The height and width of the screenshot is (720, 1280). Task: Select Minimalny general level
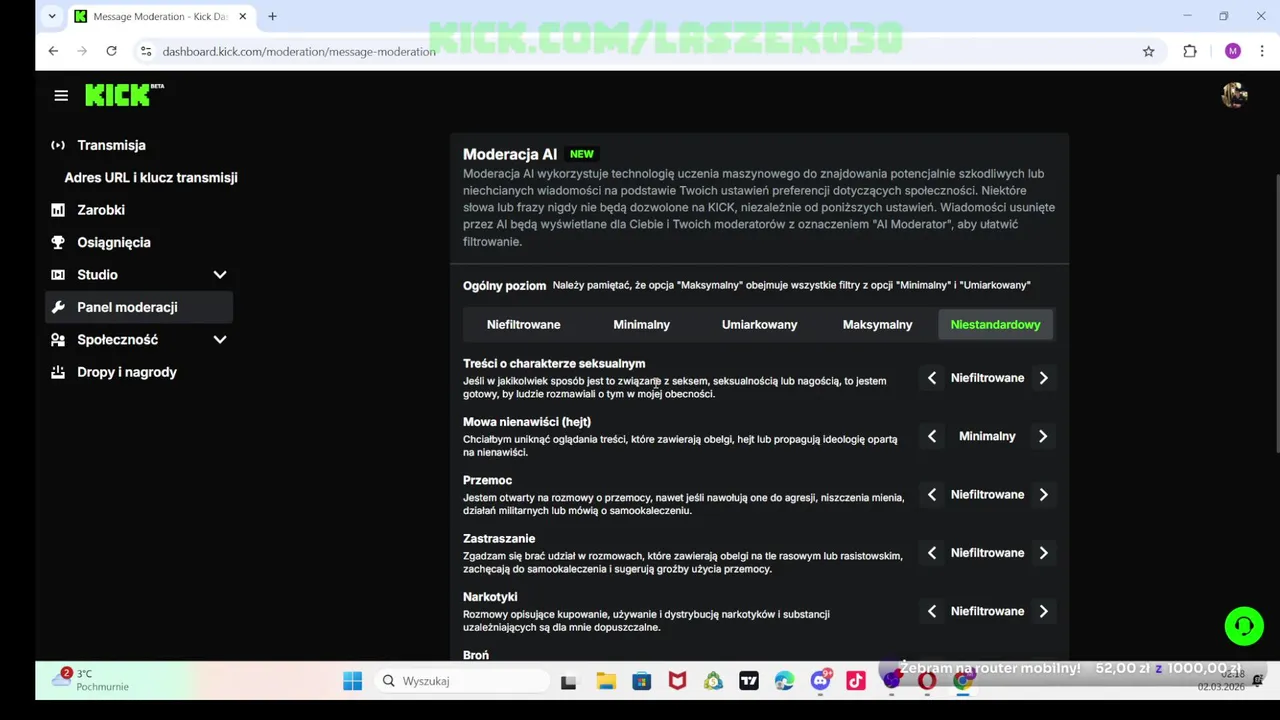click(x=641, y=324)
